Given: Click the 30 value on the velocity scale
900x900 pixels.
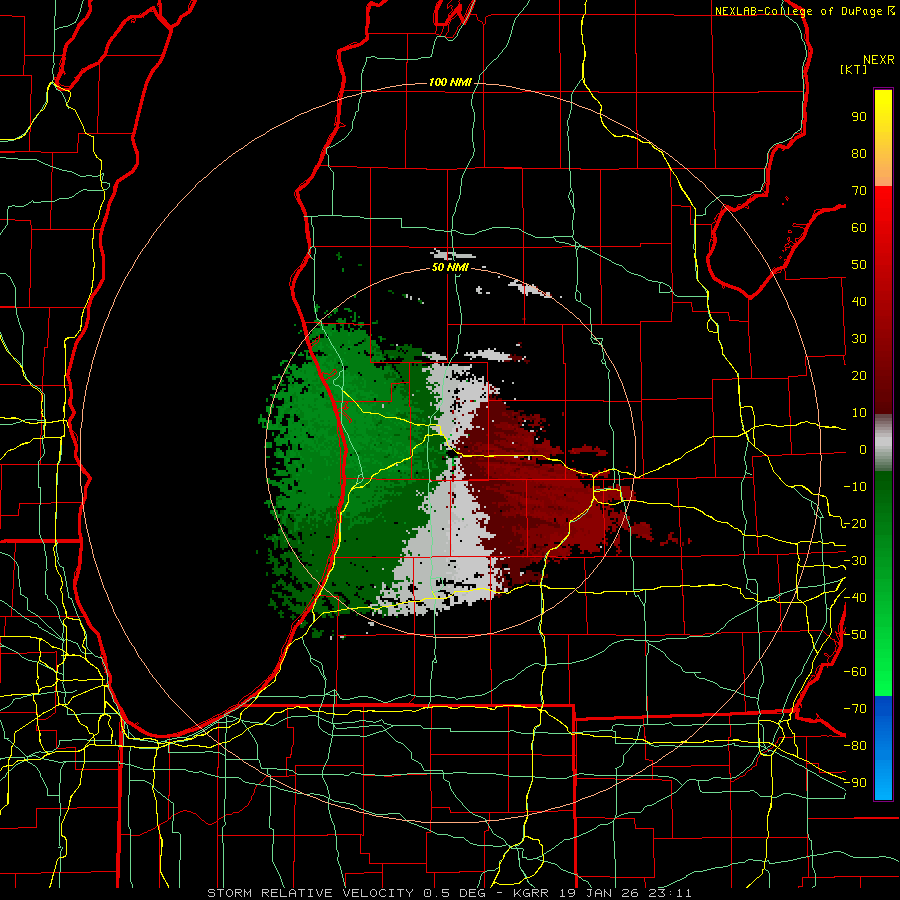Looking at the screenshot, I should point(859,339).
